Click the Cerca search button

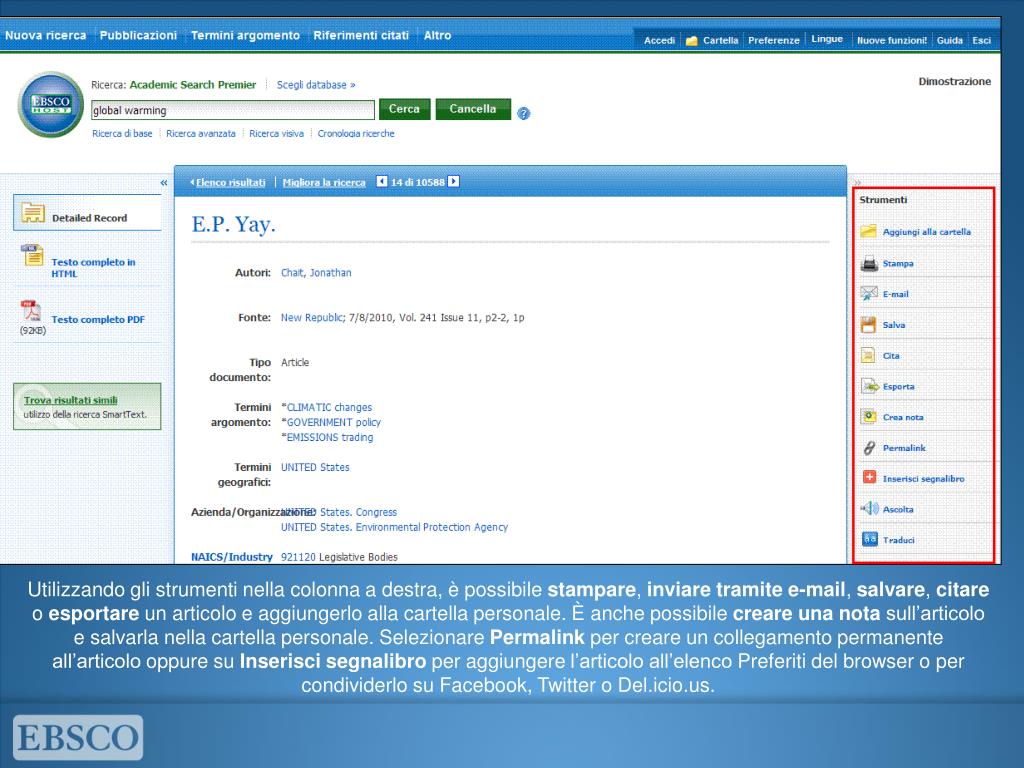pyautogui.click(x=405, y=109)
